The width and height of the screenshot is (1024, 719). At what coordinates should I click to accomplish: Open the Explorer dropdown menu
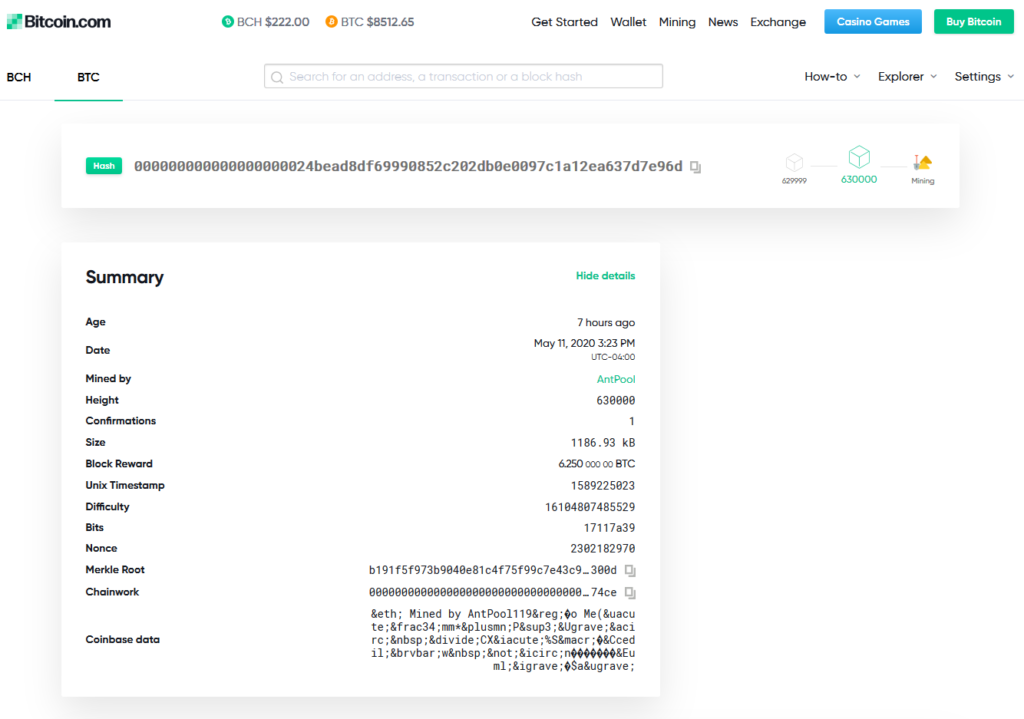907,77
